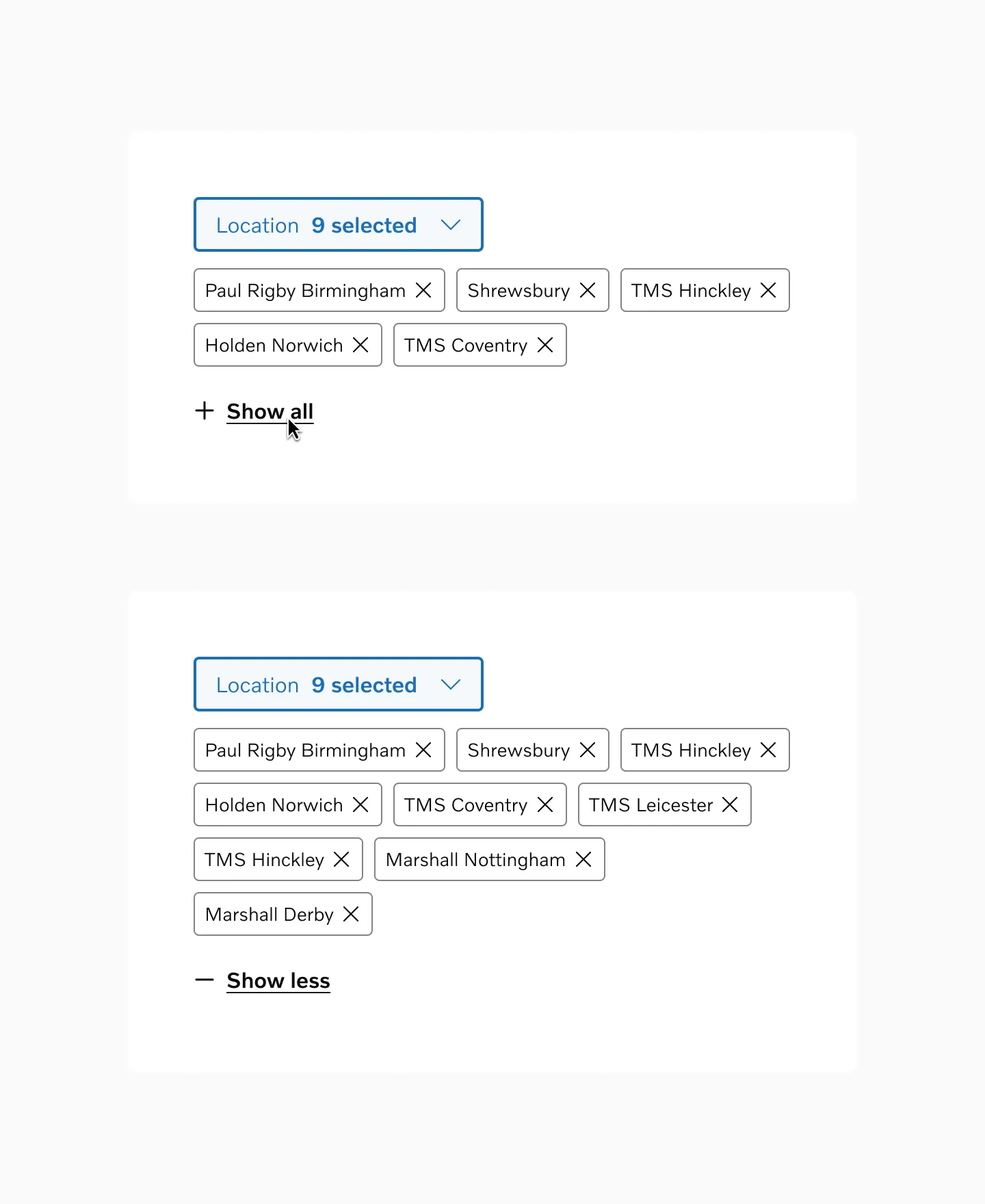Open the top Location 9 selected dropdown

(339, 224)
